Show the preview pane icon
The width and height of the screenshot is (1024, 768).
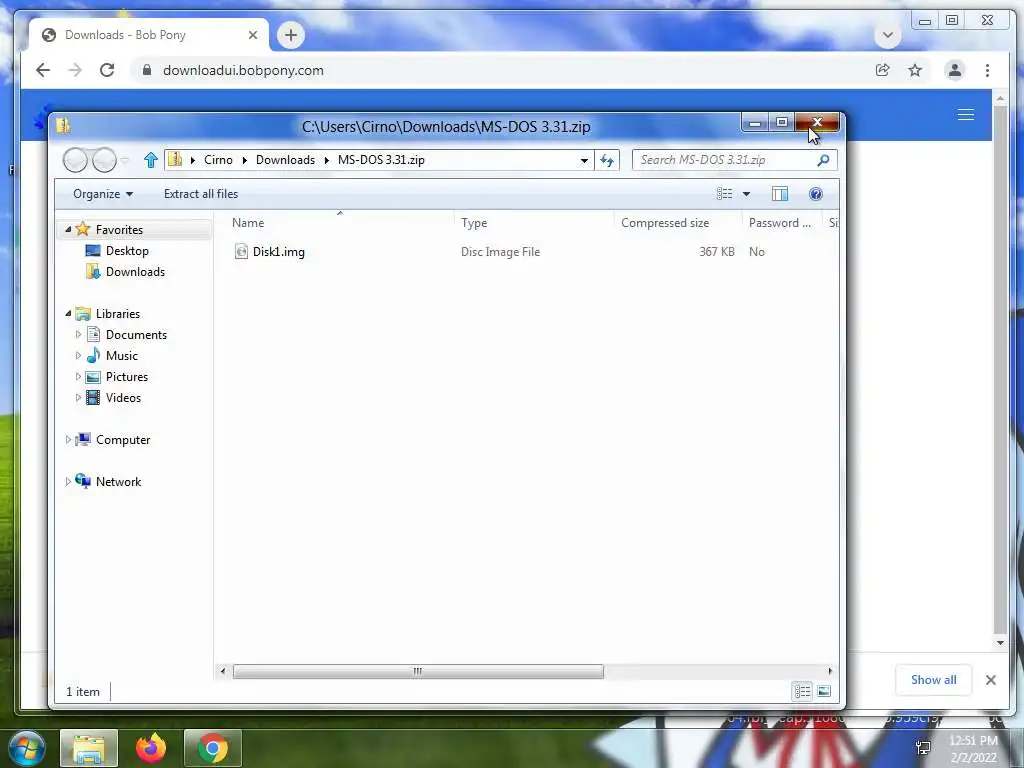pos(780,194)
